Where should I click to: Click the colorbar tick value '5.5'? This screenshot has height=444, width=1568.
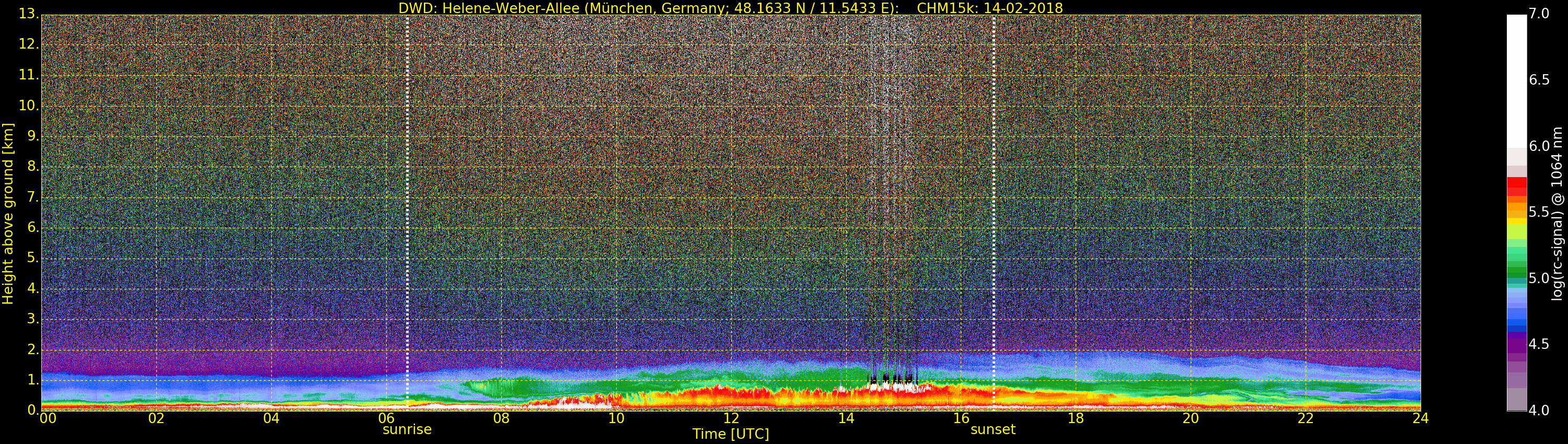tap(1539, 212)
